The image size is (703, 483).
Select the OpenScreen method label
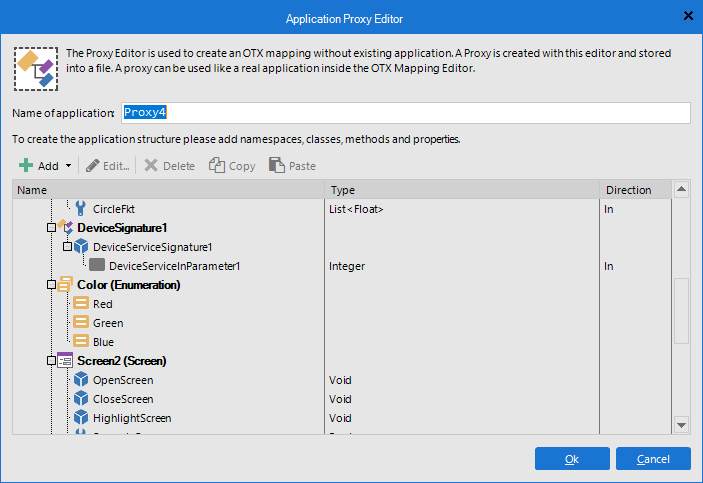(123, 380)
